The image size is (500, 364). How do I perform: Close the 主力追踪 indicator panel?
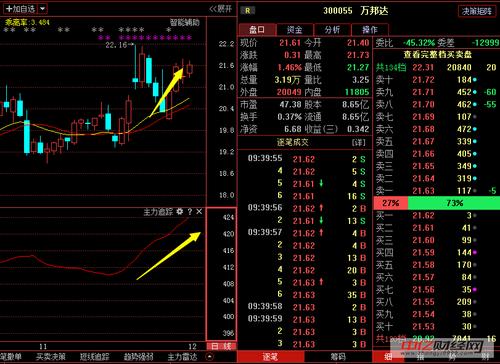point(199,212)
